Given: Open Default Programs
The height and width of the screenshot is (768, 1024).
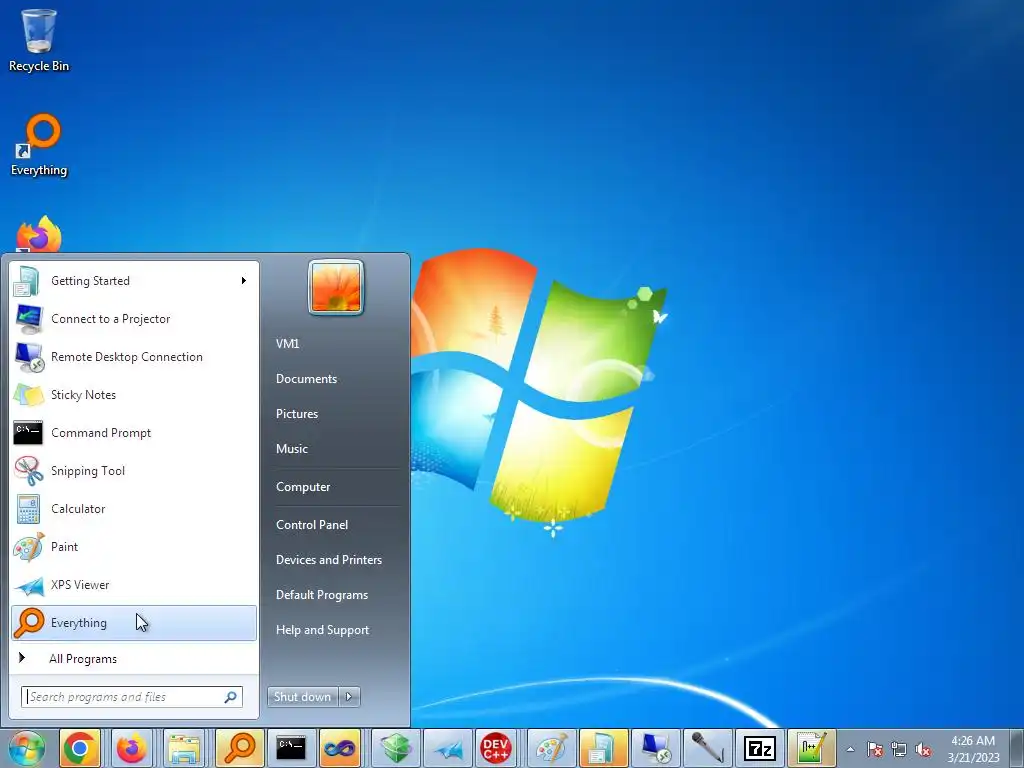Looking at the screenshot, I should pos(321,595).
